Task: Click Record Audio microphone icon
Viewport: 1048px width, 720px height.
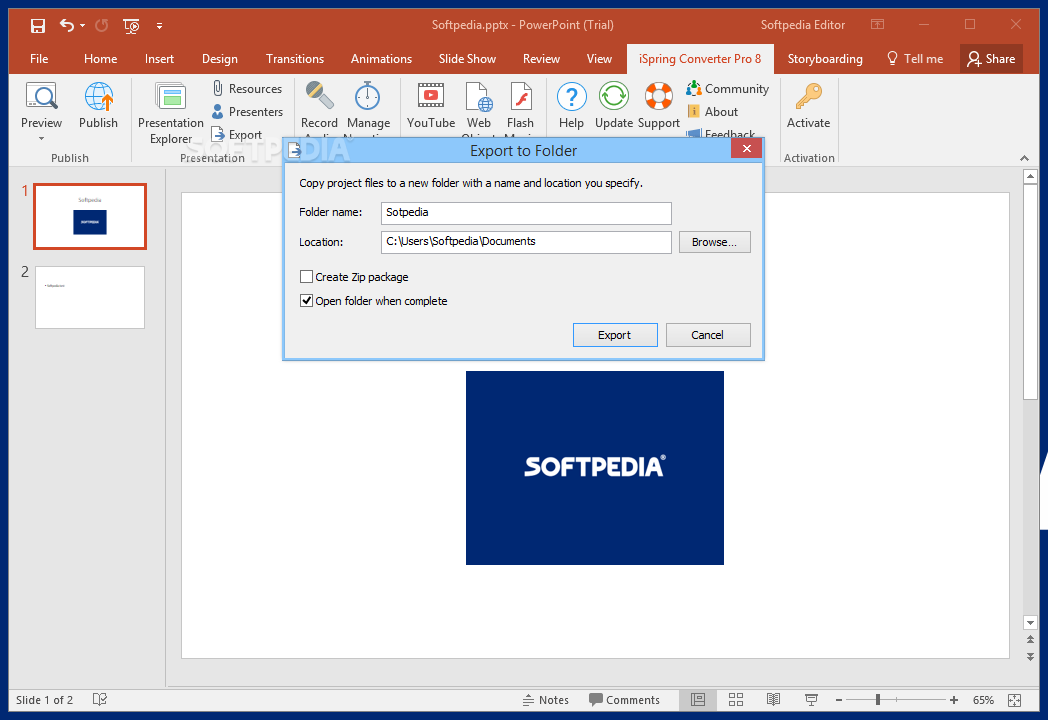Action: click(319, 96)
